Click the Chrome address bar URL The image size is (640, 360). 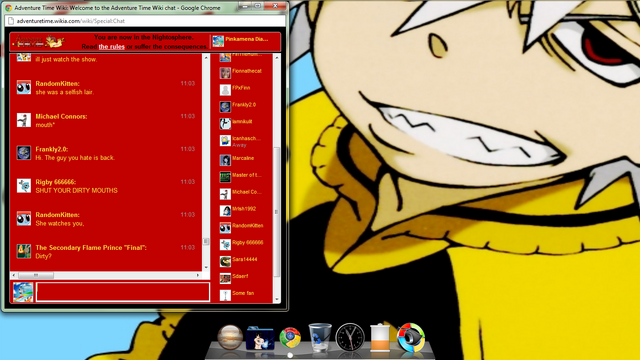(71, 21)
